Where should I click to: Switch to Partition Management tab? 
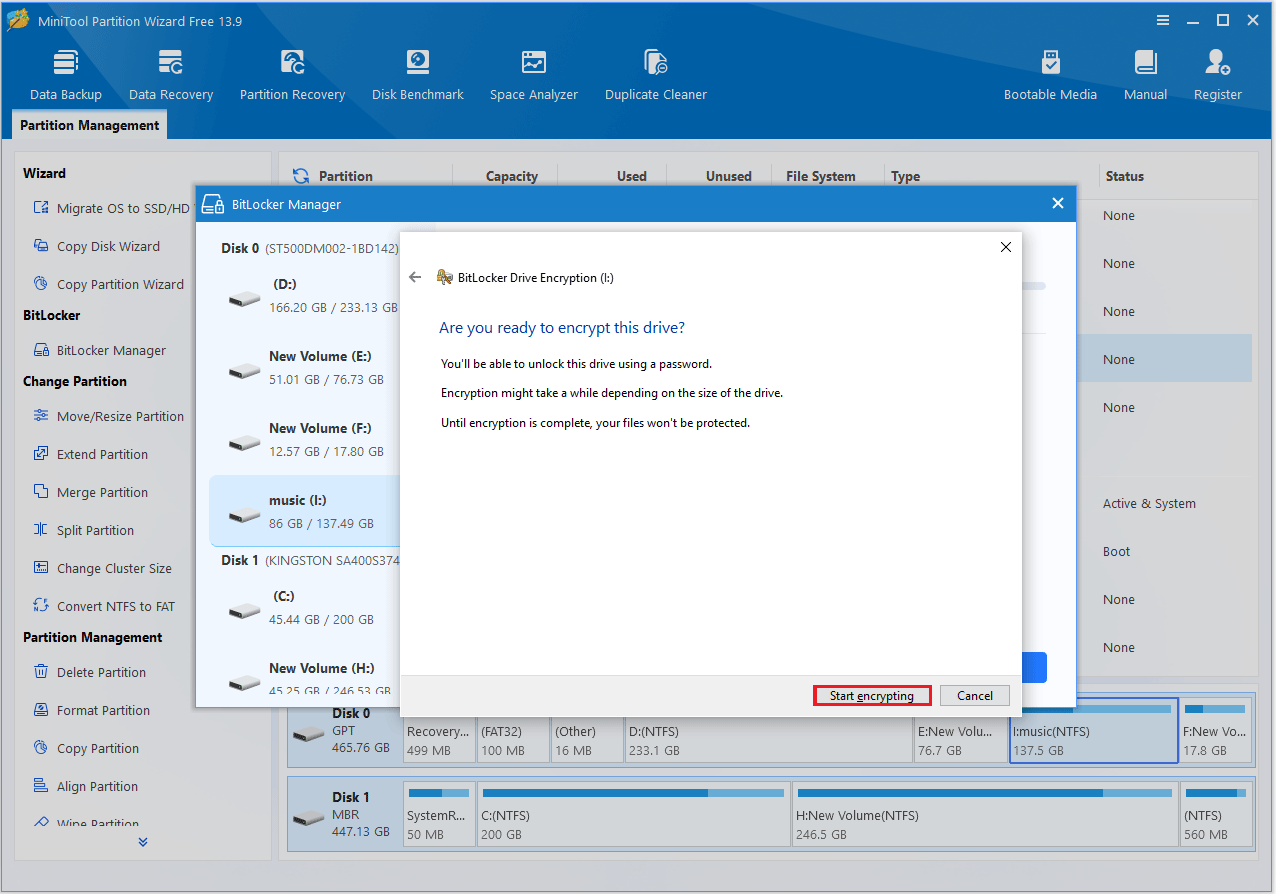click(x=90, y=125)
